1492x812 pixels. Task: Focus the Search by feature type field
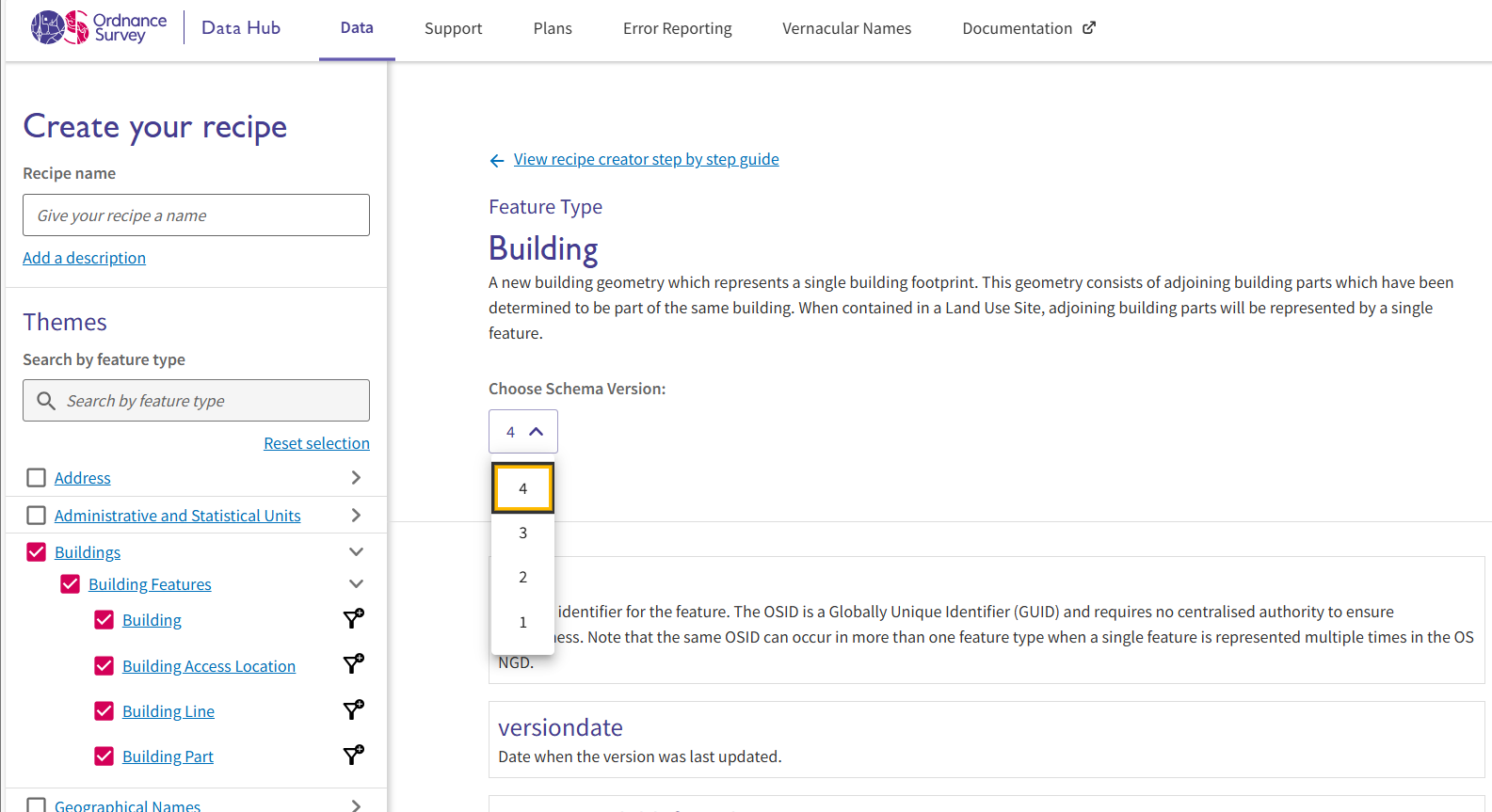click(196, 401)
